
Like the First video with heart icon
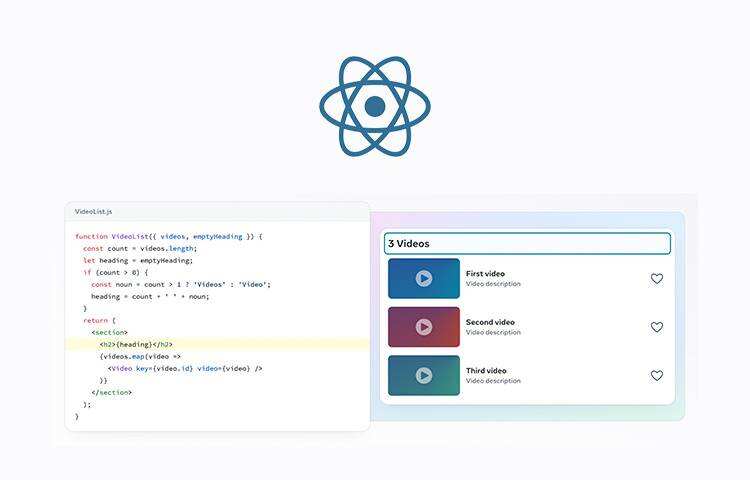click(x=657, y=279)
